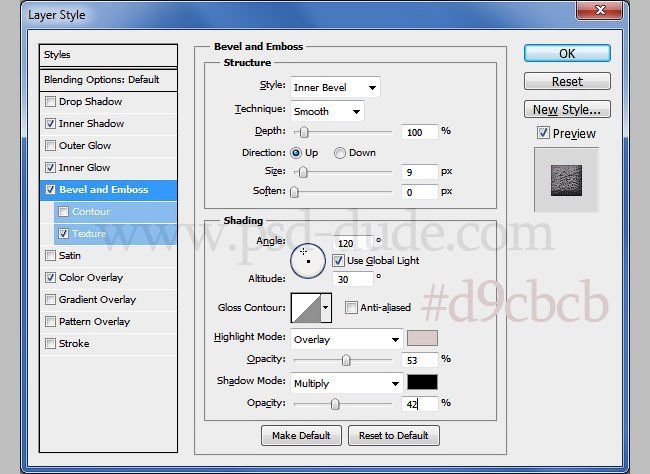This screenshot has height=474, width=650.
Task: Open the Technique dropdown showing Smooth
Action: 327,111
